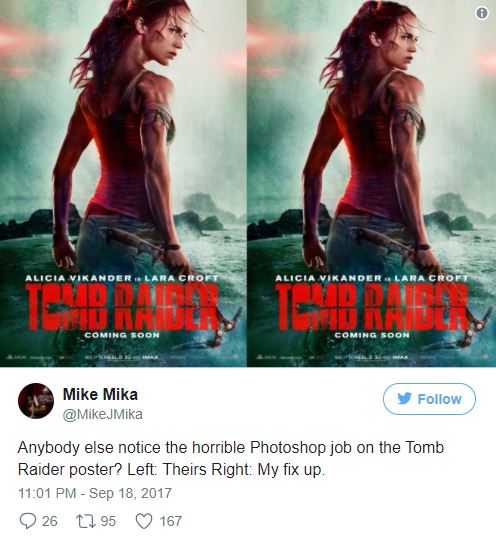The image size is (496, 543).
Task: Open the fixed-up poster image on the right
Action: pos(372,183)
